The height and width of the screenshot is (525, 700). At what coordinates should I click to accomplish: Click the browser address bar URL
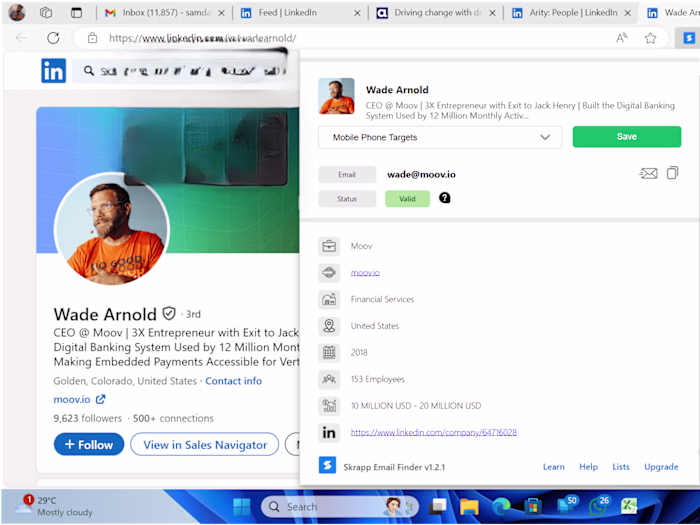point(202,38)
